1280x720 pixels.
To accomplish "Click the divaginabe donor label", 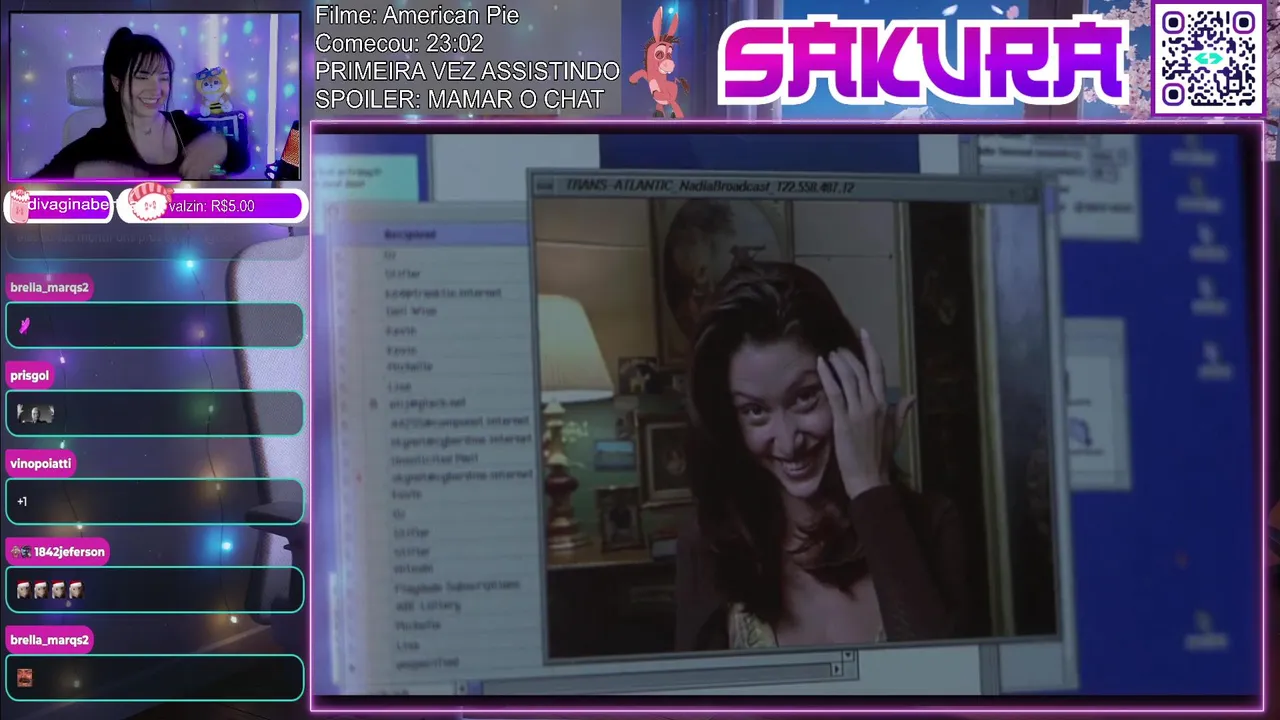I will [x=67, y=206].
